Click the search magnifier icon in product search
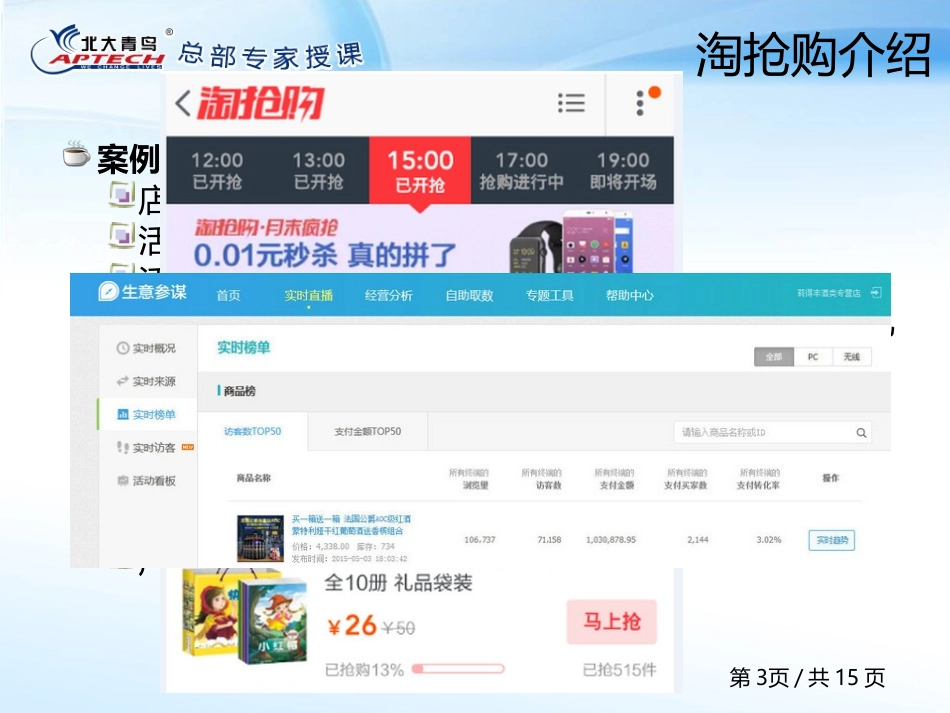The width and height of the screenshot is (950, 713). (860, 433)
